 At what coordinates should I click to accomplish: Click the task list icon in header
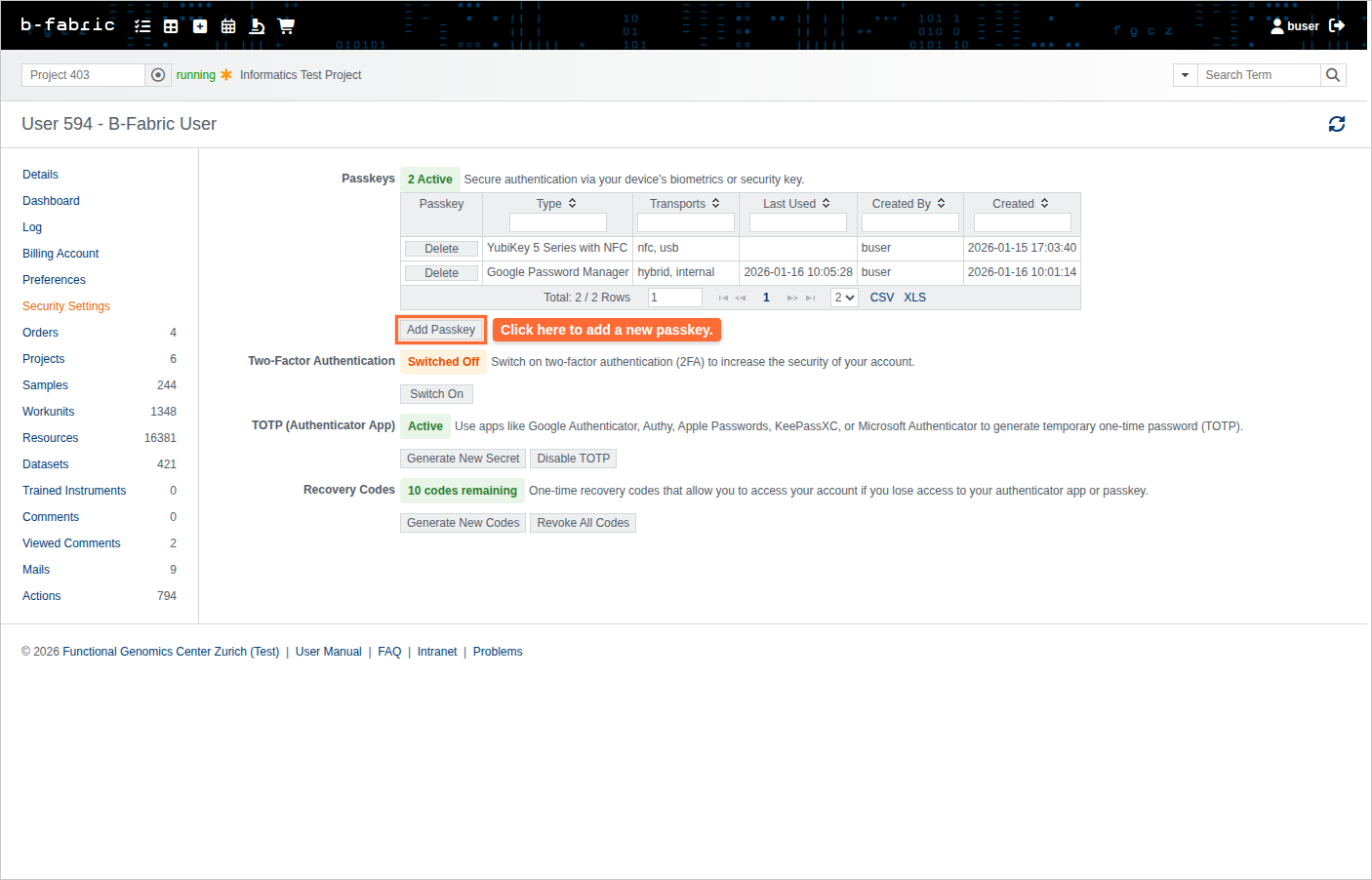142,26
